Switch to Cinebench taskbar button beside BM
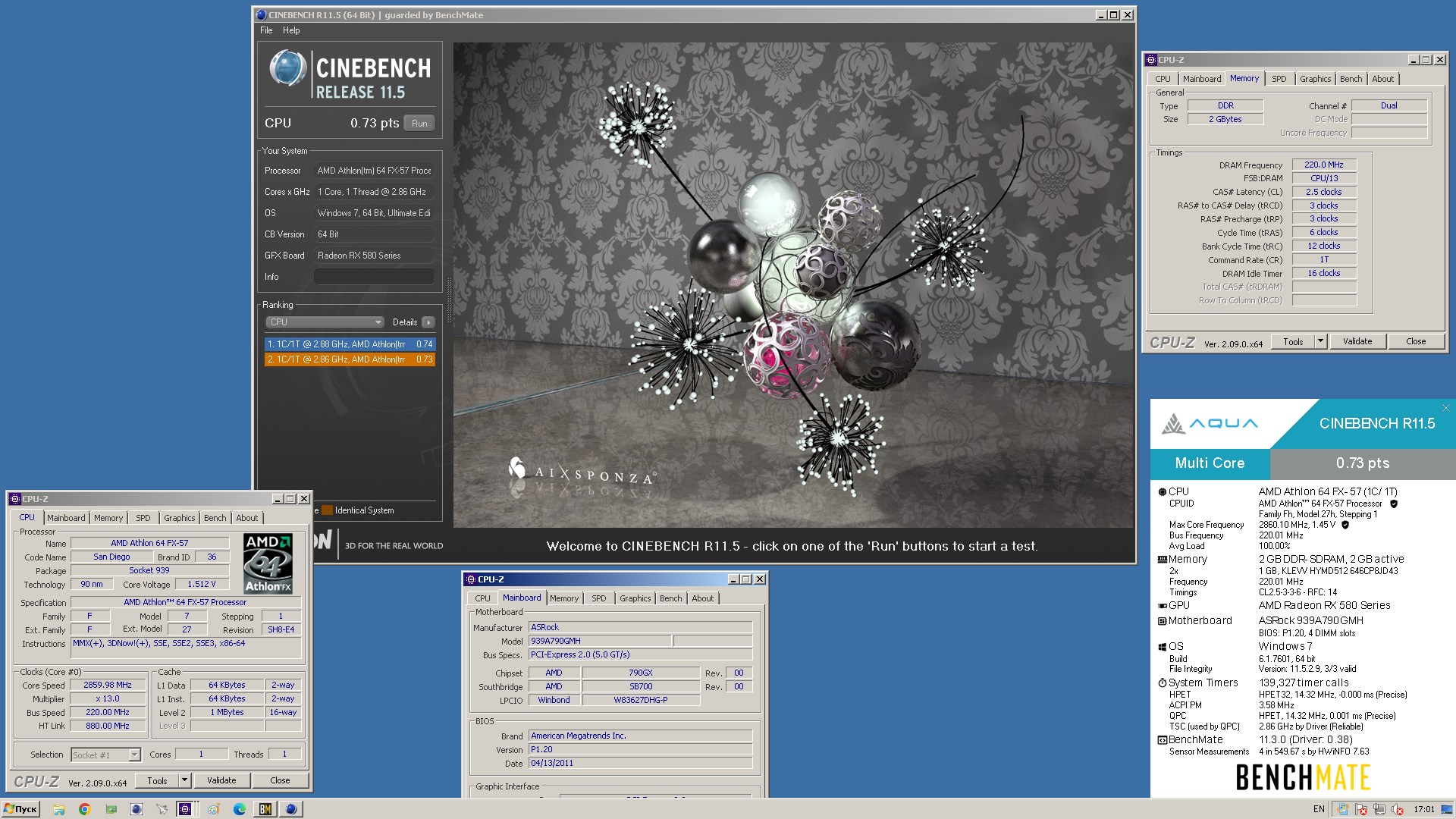The height and width of the screenshot is (819, 1456). [290, 809]
